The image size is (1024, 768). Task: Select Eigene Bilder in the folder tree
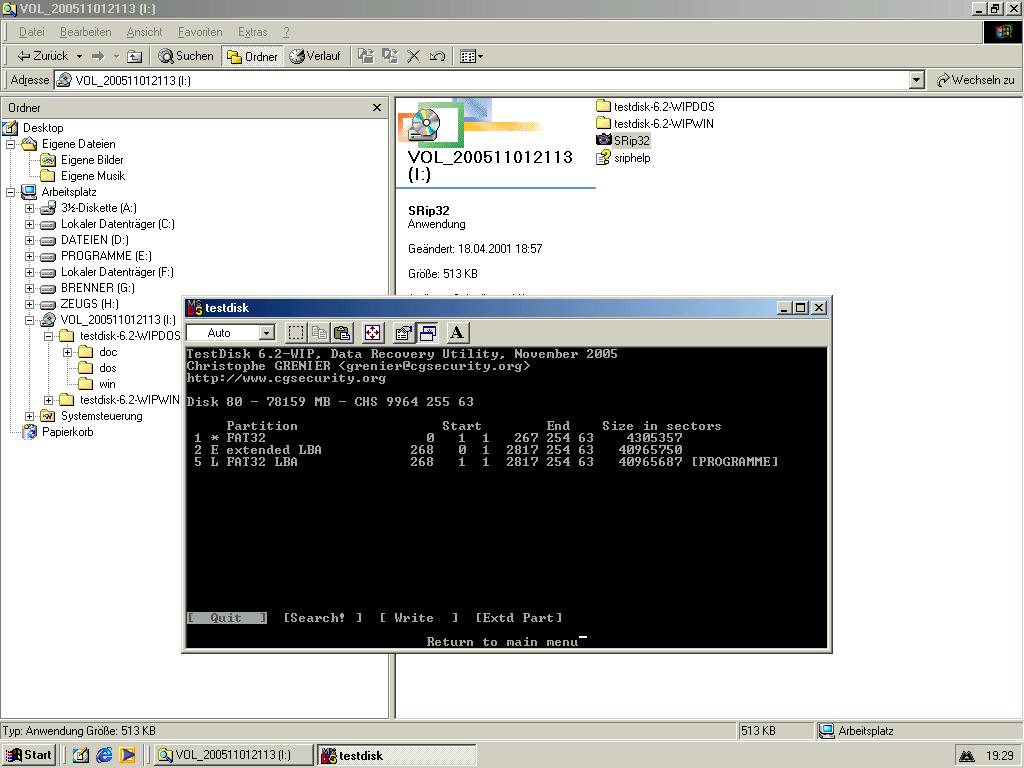[92, 160]
